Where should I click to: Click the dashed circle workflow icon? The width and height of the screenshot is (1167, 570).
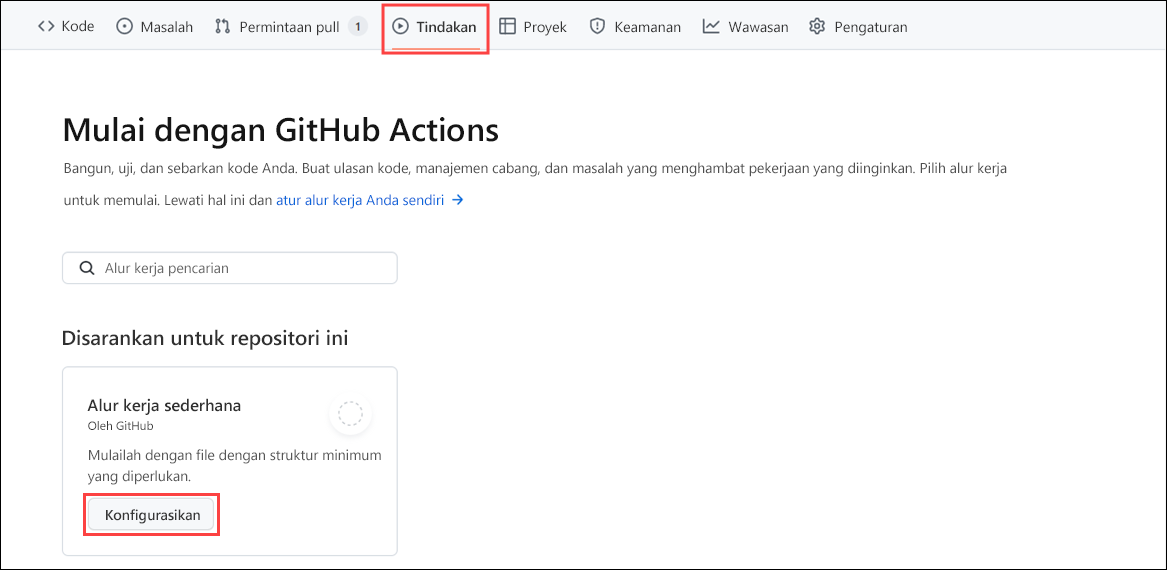point(350,414)
